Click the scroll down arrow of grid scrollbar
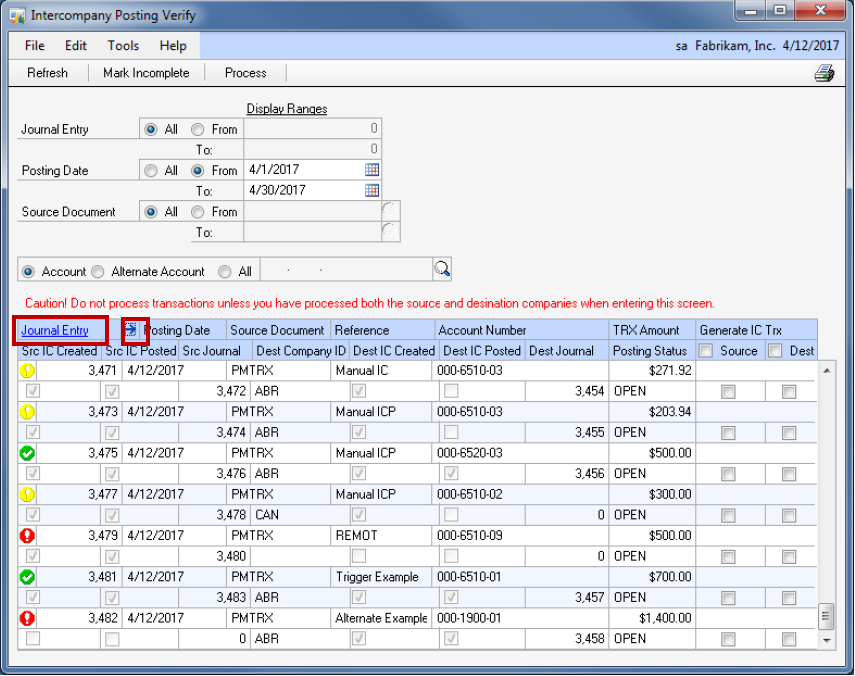 826,639
